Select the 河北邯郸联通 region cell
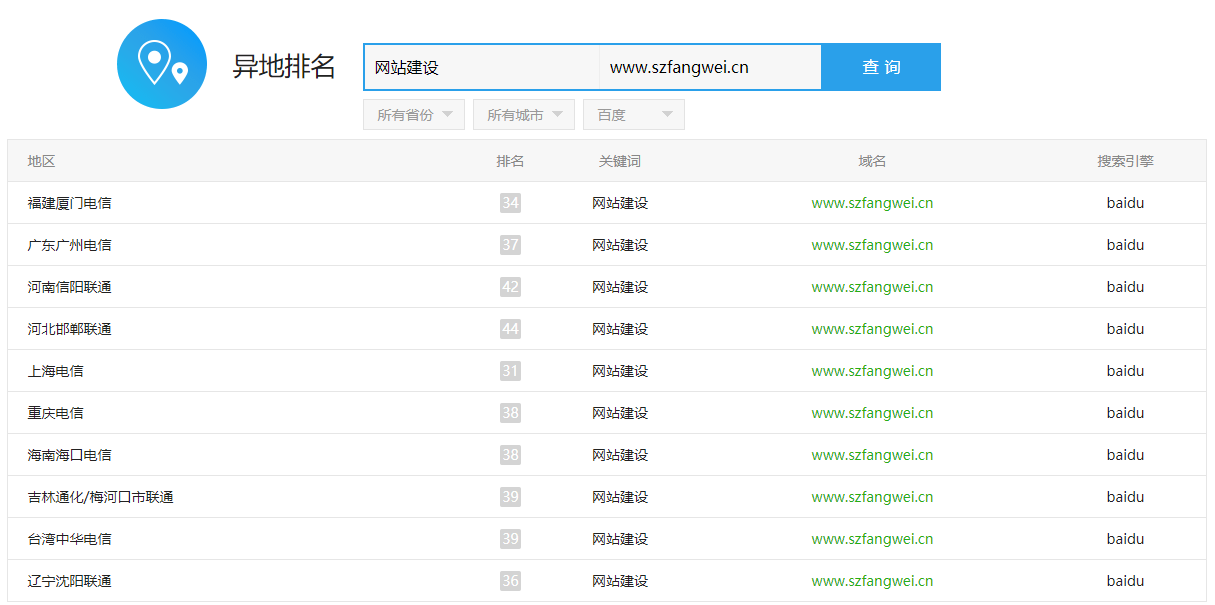Image resolution: width=1215 pixels, height=605 pixels. coord(69,329)
